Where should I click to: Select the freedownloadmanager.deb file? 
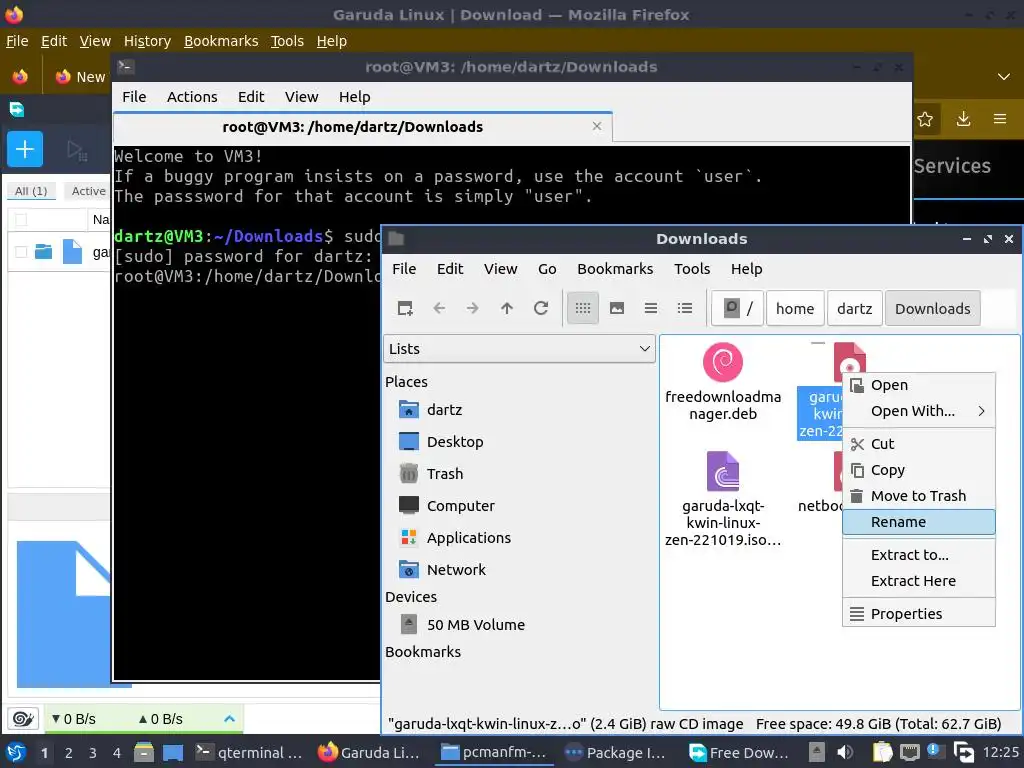point(722,382)
